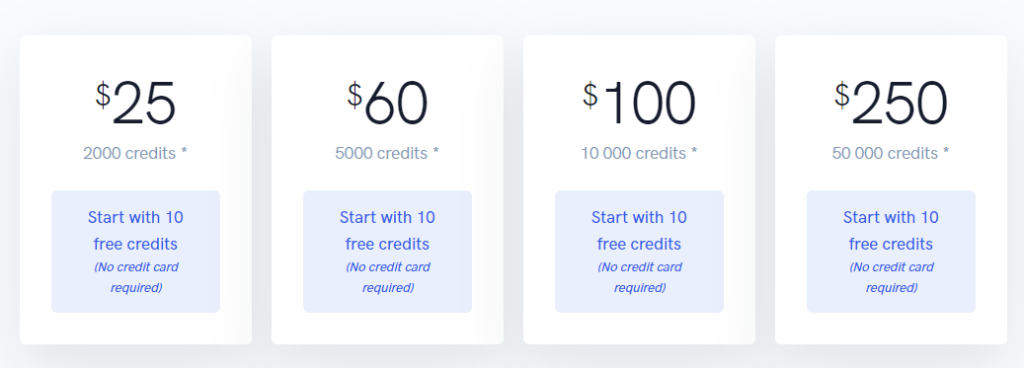Viewport: 1024px width, 368px height.
Task: Click "No credit card required" under $25 plan
Action: click(x=136, y=277)
